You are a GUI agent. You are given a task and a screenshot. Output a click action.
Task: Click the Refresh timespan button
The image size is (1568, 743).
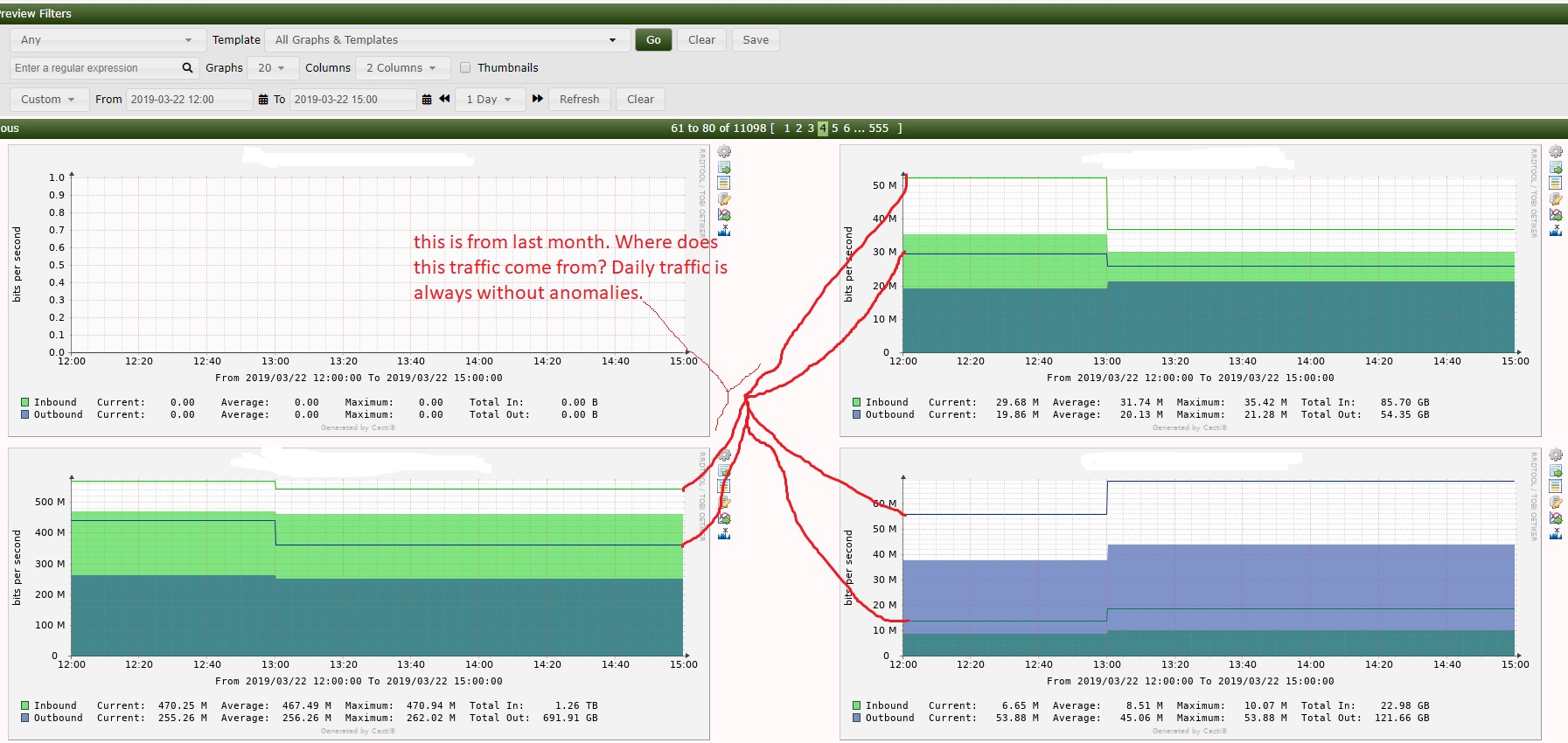pyautogui.click(x=579, y=99)
